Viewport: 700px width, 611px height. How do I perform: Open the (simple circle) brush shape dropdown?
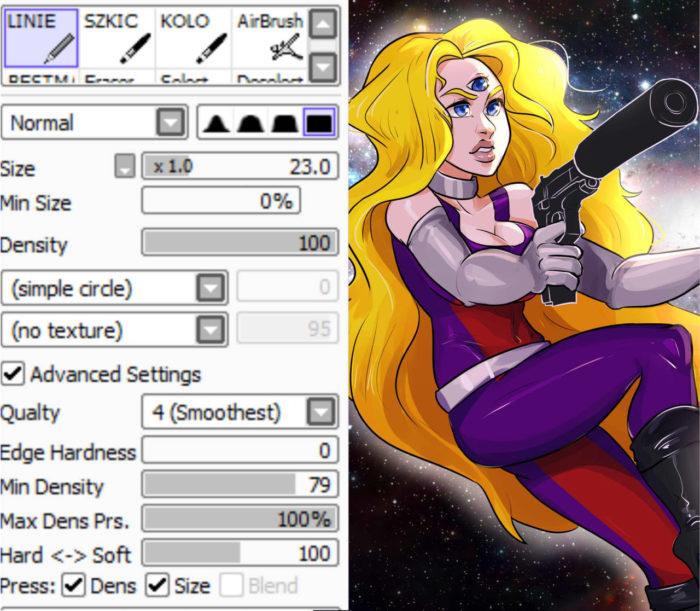click(x=115, y=288)
